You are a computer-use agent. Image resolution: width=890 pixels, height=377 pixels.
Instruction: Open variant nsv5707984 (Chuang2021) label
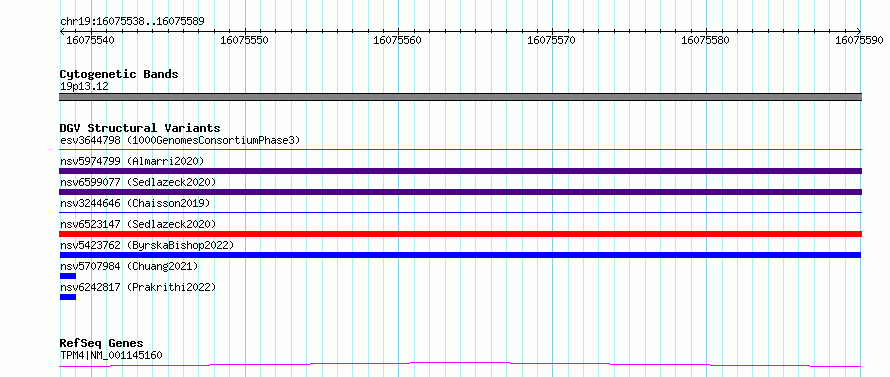pos(129,266)
